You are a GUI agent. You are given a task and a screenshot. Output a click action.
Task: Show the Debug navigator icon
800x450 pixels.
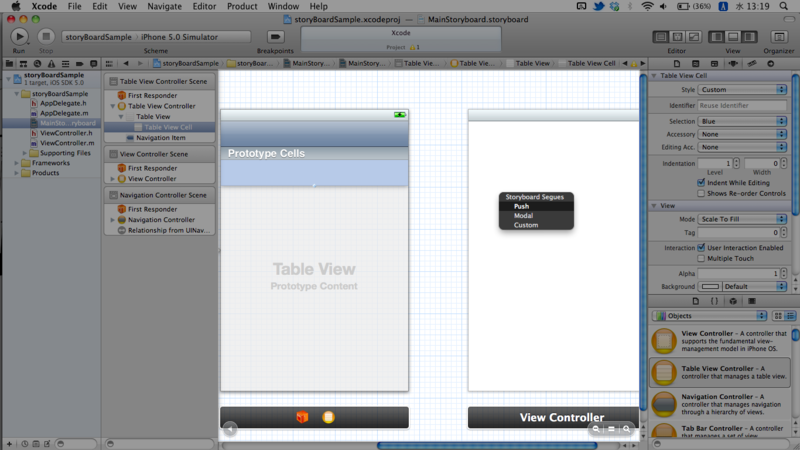65,64
